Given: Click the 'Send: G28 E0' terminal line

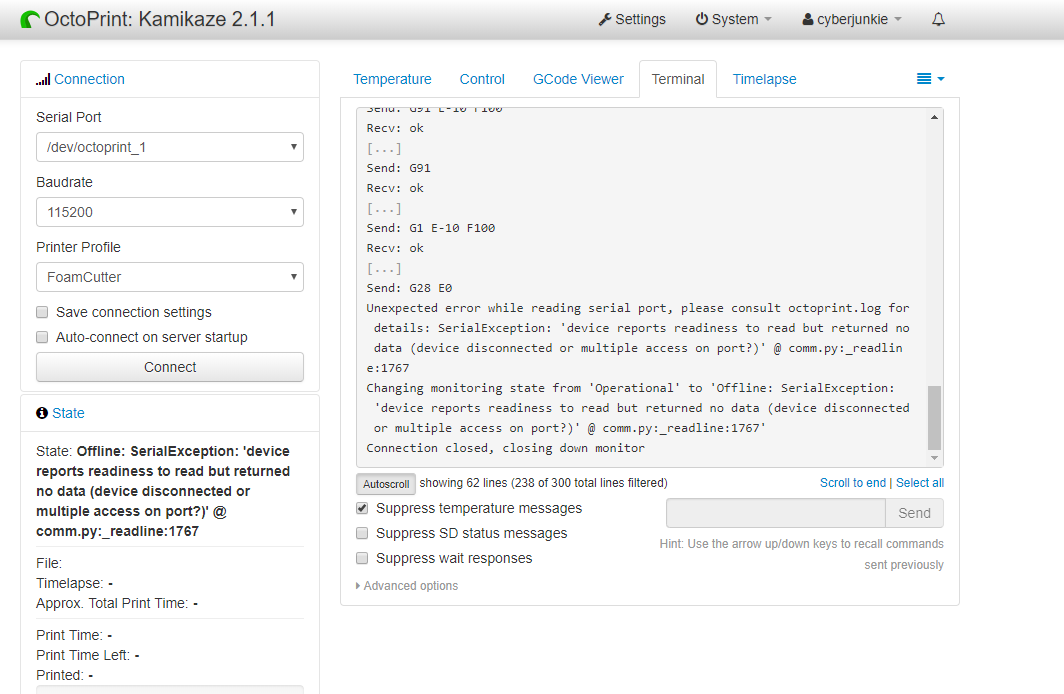Looking at the screenshot, I should pyautogui.click(x=409, y=288).
